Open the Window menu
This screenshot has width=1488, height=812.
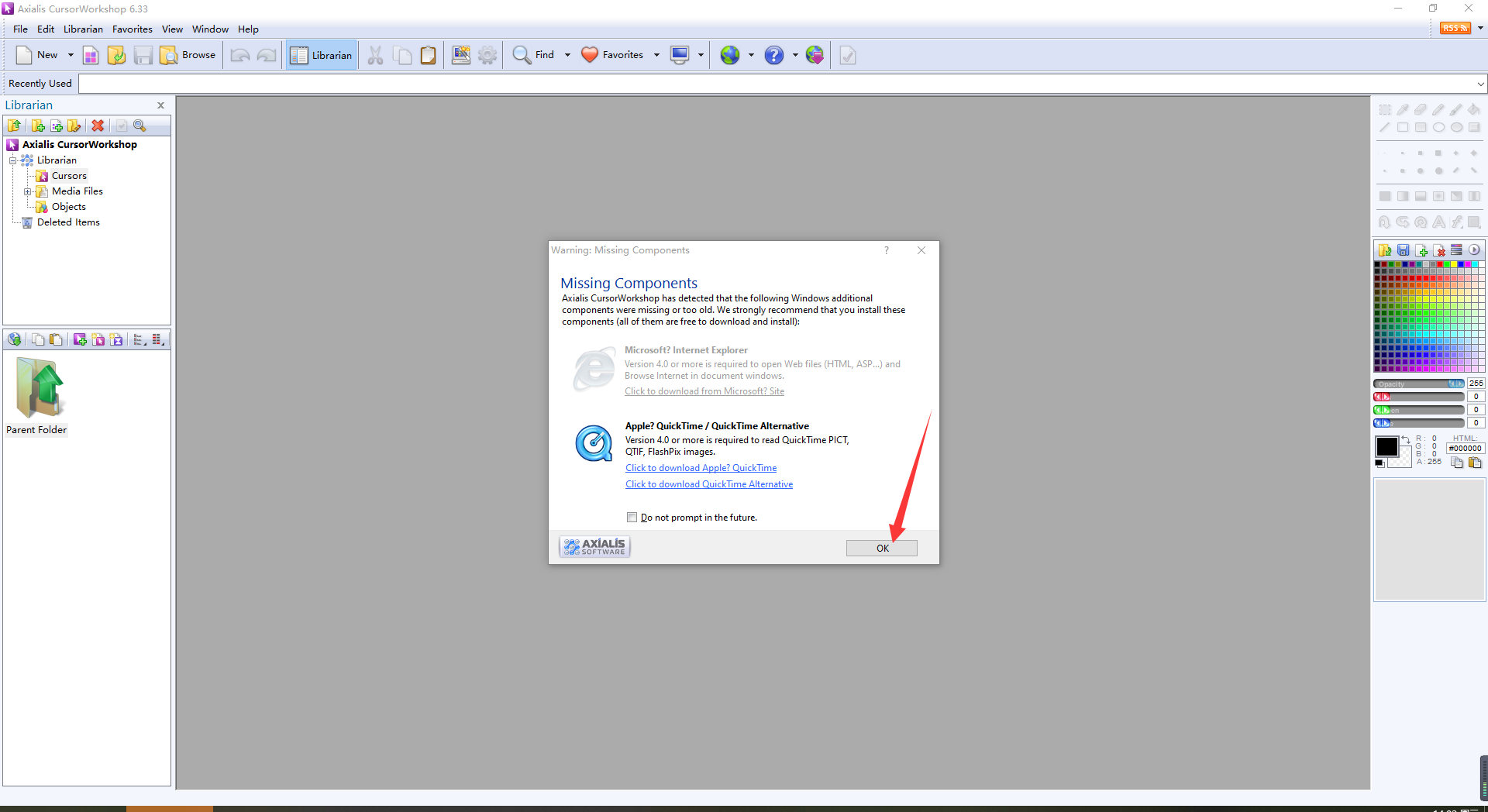pyautogui.click(x=210, y=29)
